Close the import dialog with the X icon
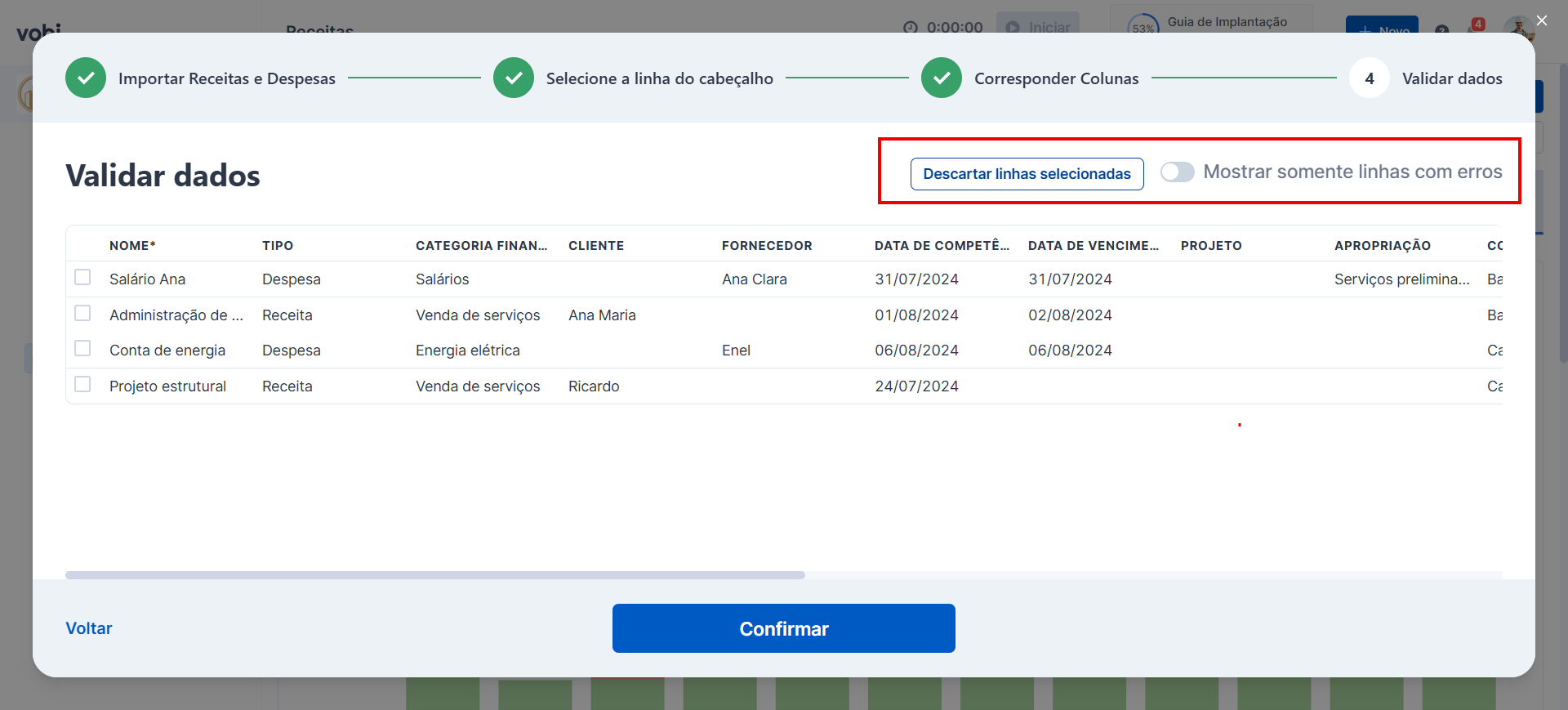This screenshot has width=1568, height=710. click(x=1542, y=20)
